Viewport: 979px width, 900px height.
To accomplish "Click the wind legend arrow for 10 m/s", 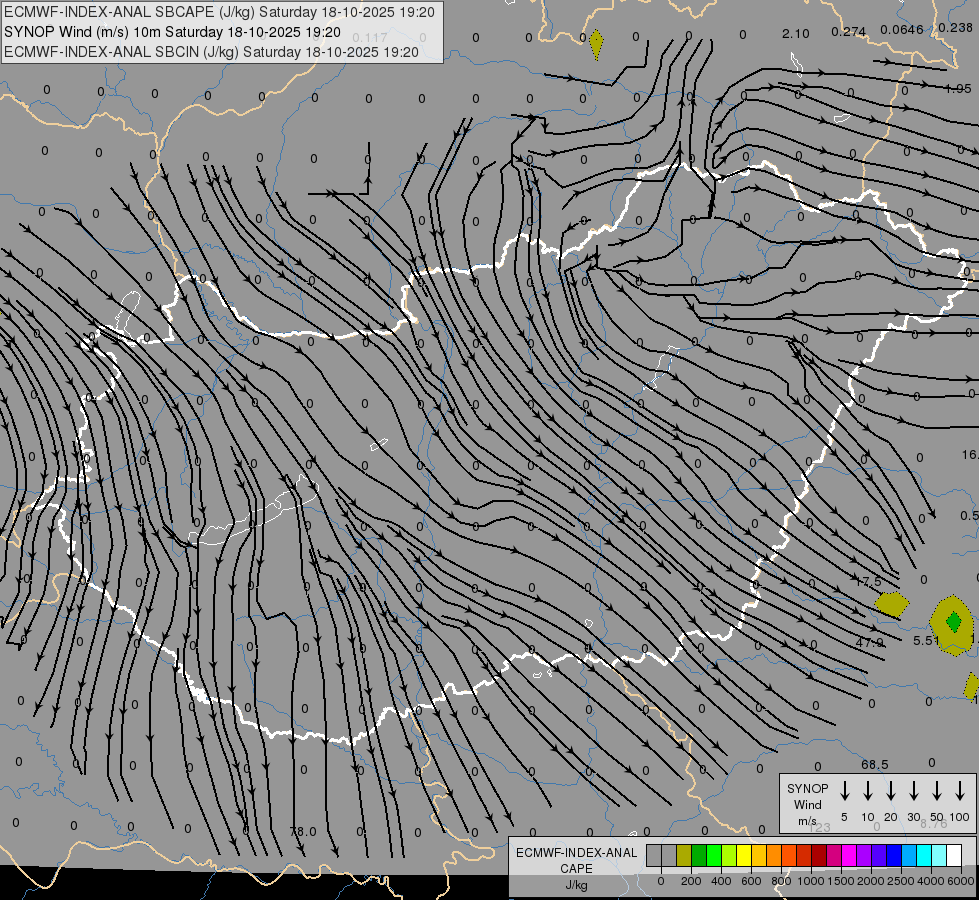I will click(868, 791).
